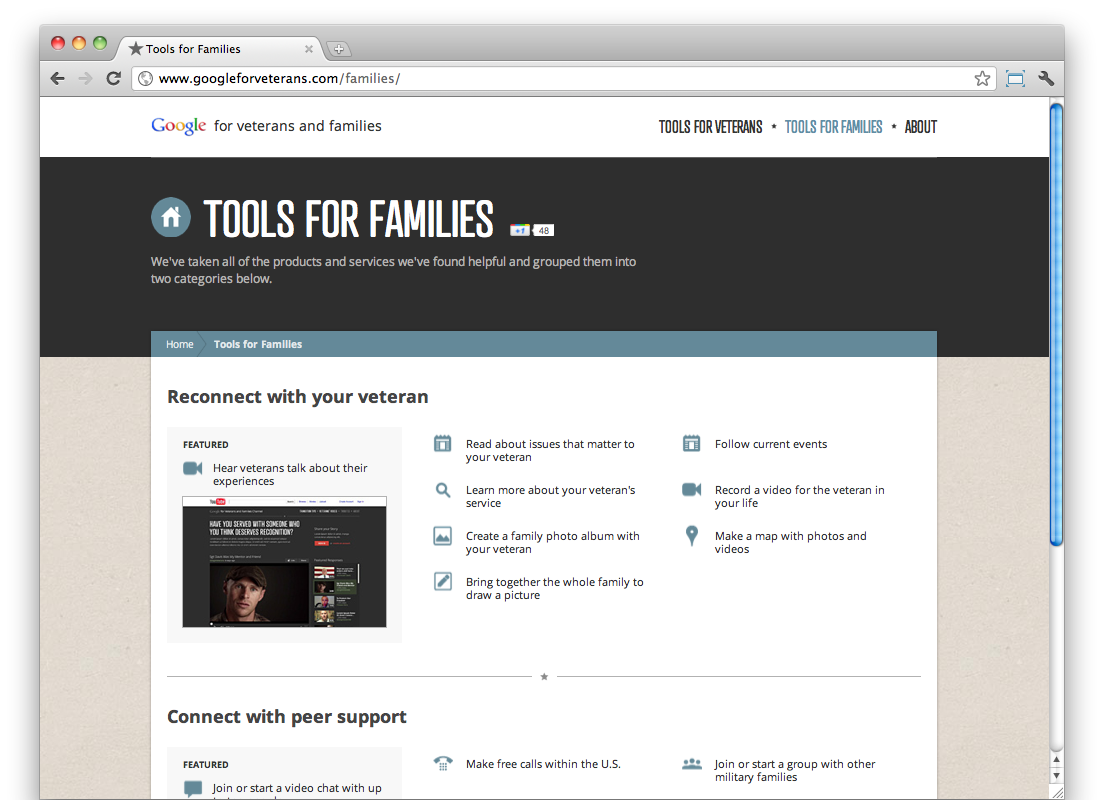The image size is (1104, 800).
Task: Open Tools for Families nav item
Action: pos(833,127)
